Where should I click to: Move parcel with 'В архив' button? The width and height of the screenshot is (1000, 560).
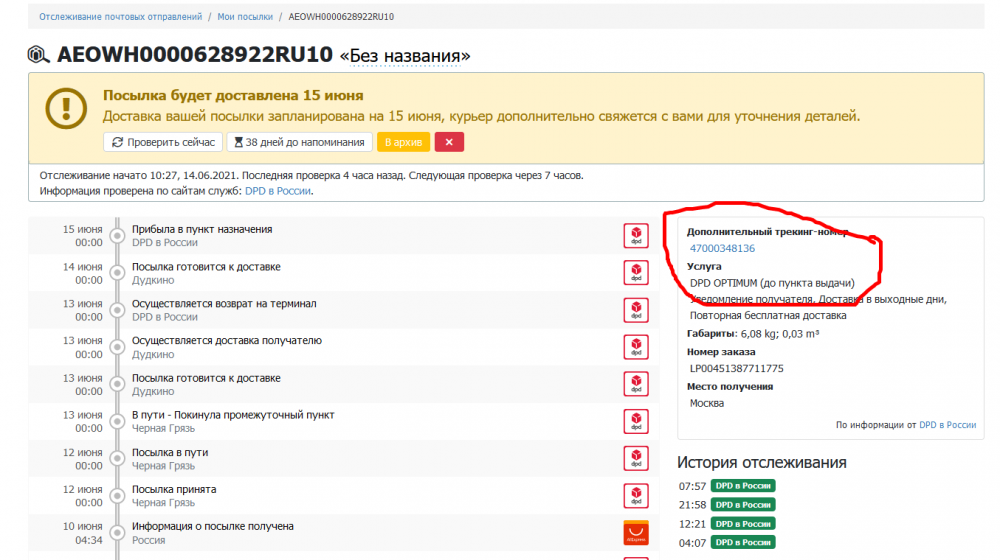(403, 142)
